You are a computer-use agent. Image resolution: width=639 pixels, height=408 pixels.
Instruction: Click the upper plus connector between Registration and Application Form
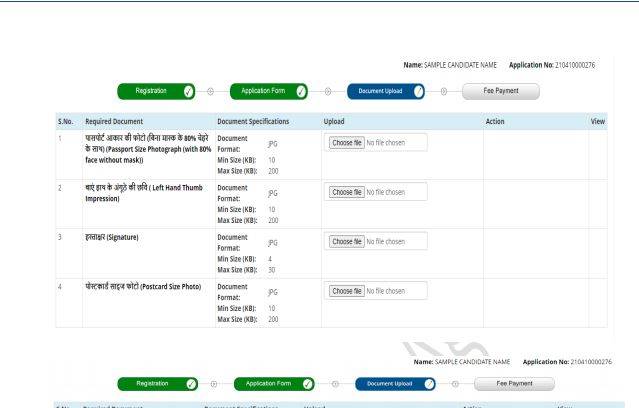click(x=210, y=92)
